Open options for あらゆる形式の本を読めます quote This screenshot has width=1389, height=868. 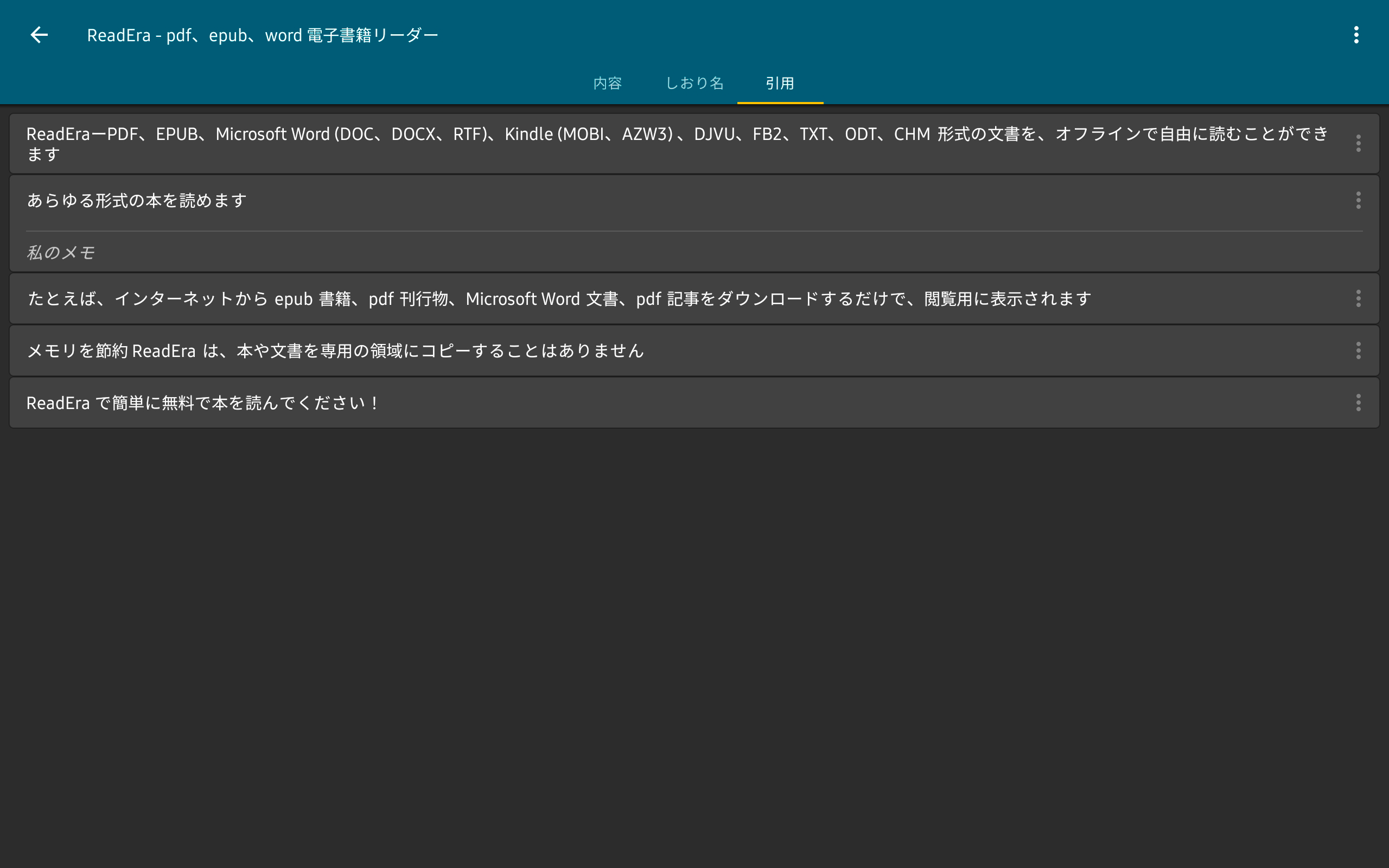(1358, 200)
